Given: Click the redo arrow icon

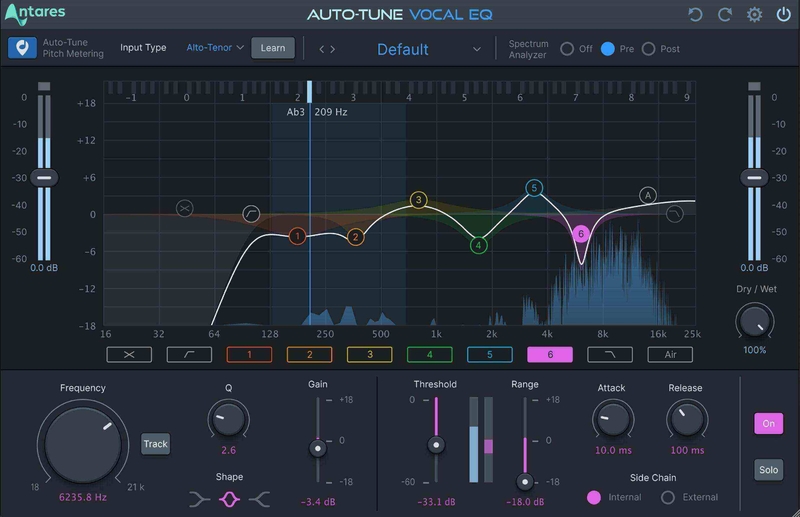Looking at the screenshot, I should (725, 15).
